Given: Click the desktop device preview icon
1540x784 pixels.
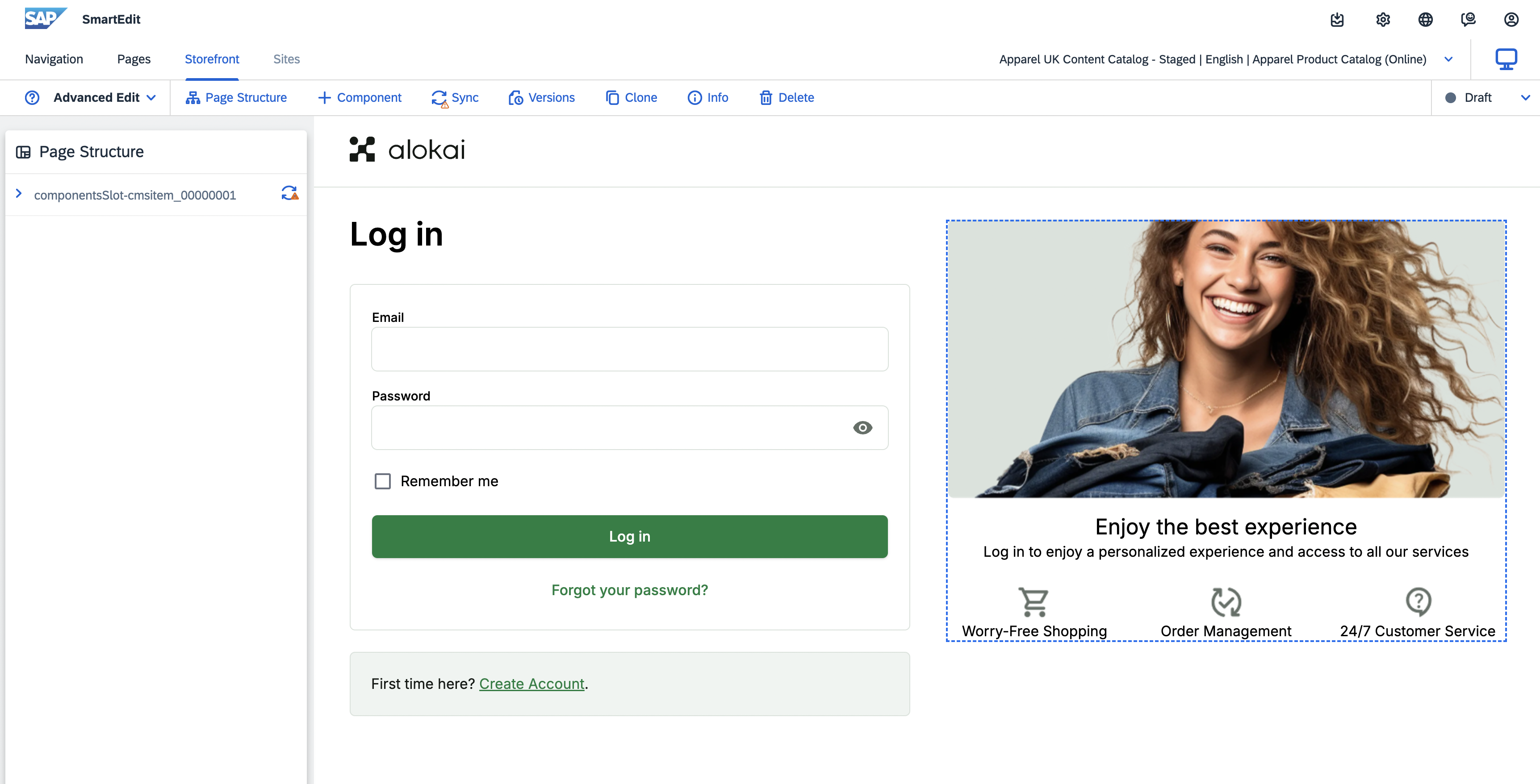Looking at the screenshot, I should (1506, 59).
